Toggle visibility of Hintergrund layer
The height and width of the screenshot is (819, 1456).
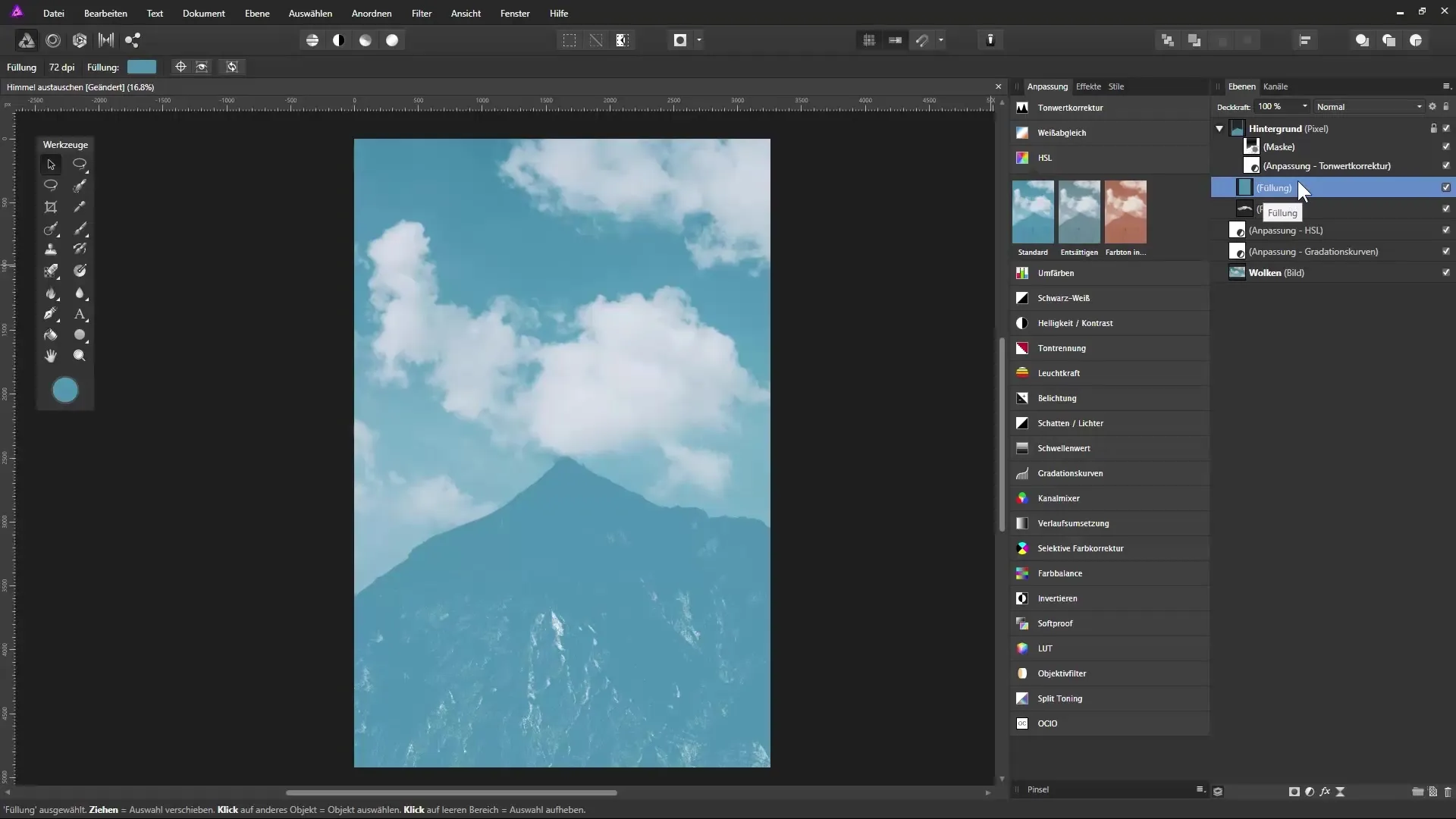(1446, 129)
